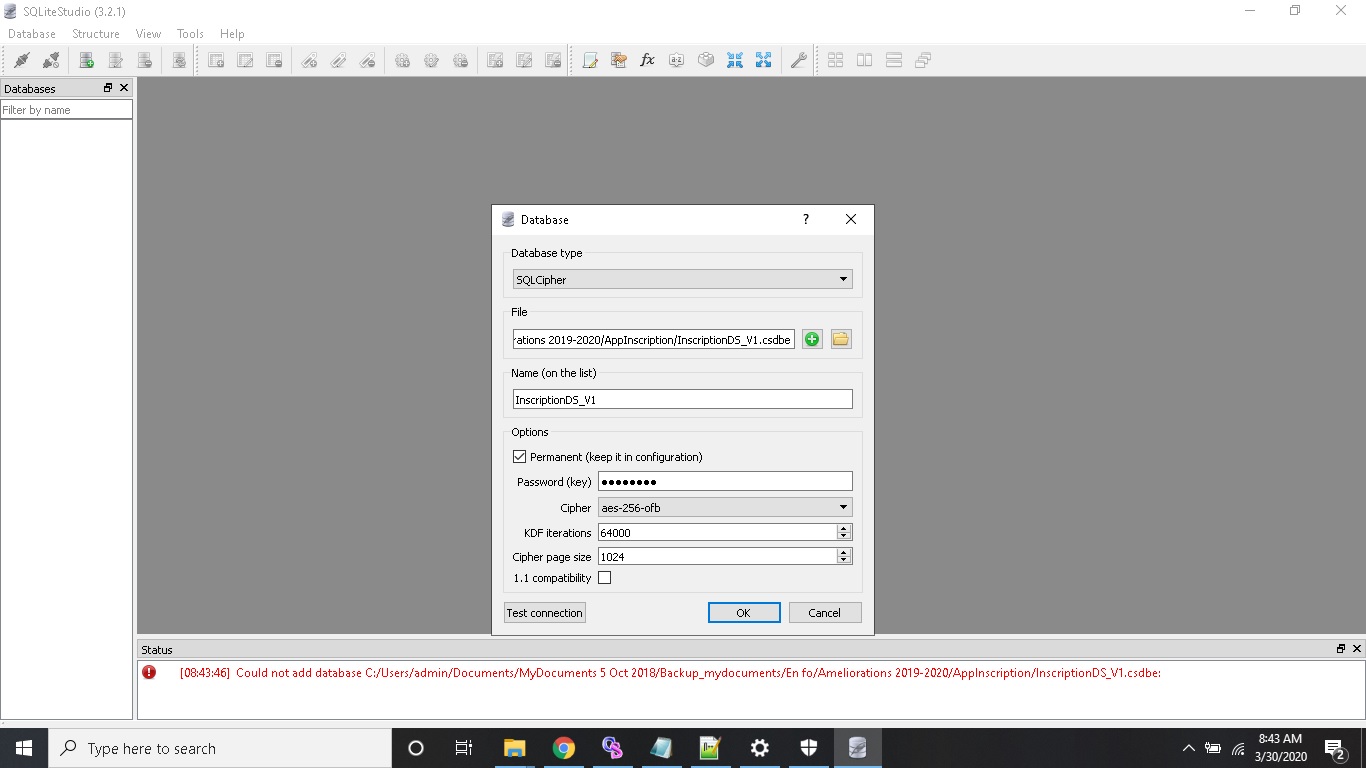Click the Edit table toolbar icon
This screenshot has height=768, width=1366.
[245, 60]
